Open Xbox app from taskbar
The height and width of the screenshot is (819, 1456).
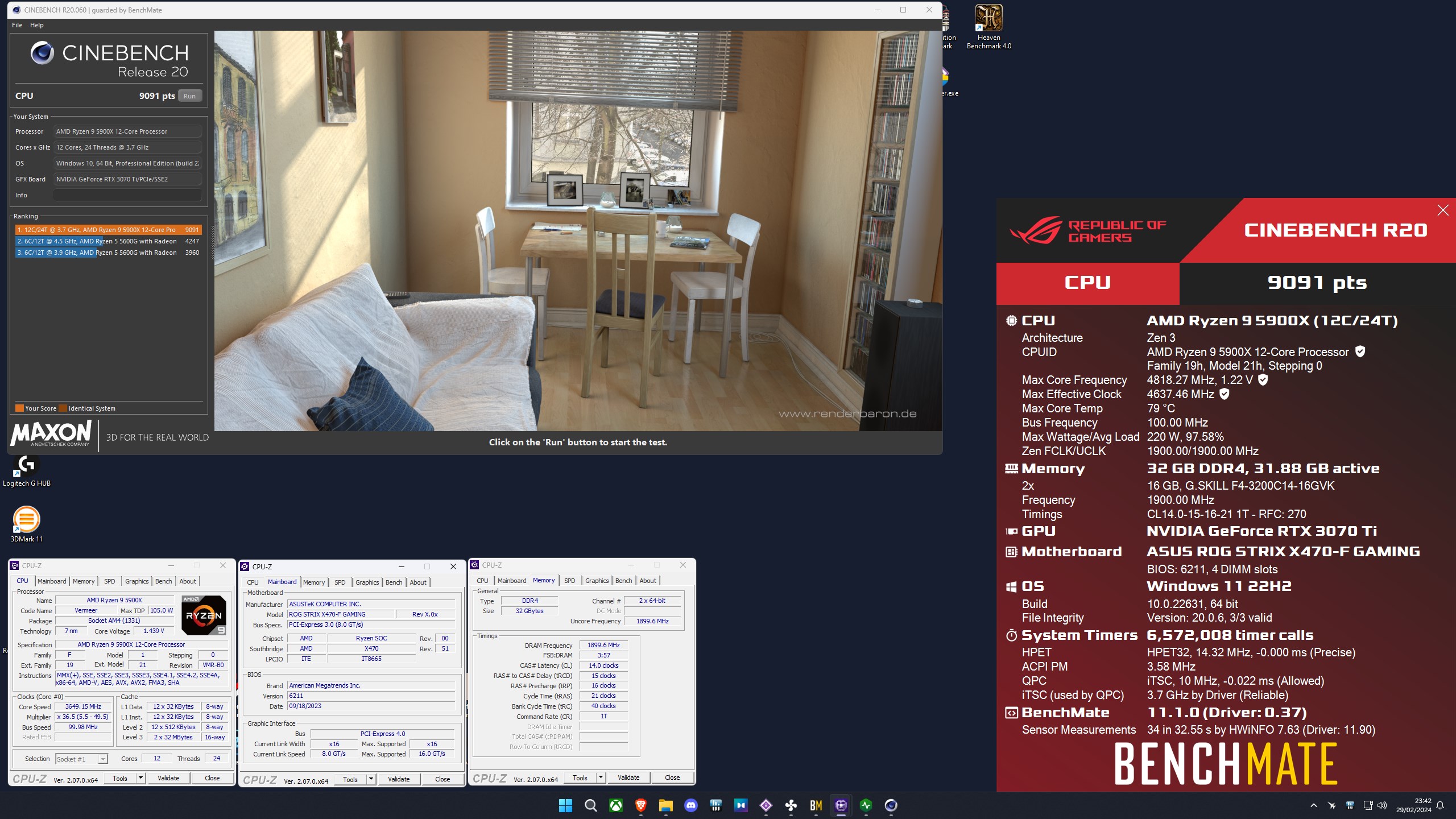(615, 805)
